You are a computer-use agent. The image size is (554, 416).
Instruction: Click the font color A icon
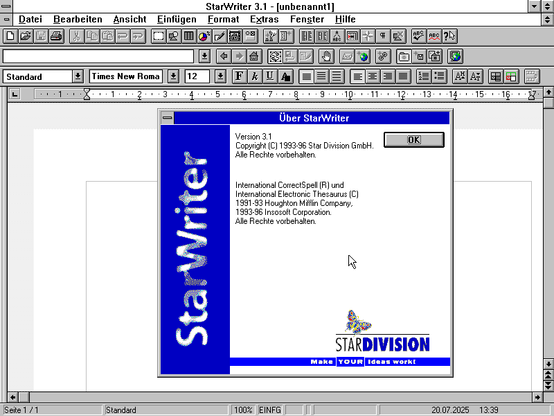coord(285,76)
